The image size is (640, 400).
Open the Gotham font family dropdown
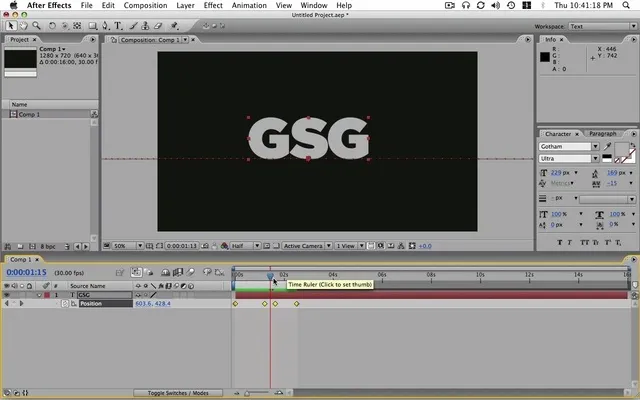click(x=569, y=147)
